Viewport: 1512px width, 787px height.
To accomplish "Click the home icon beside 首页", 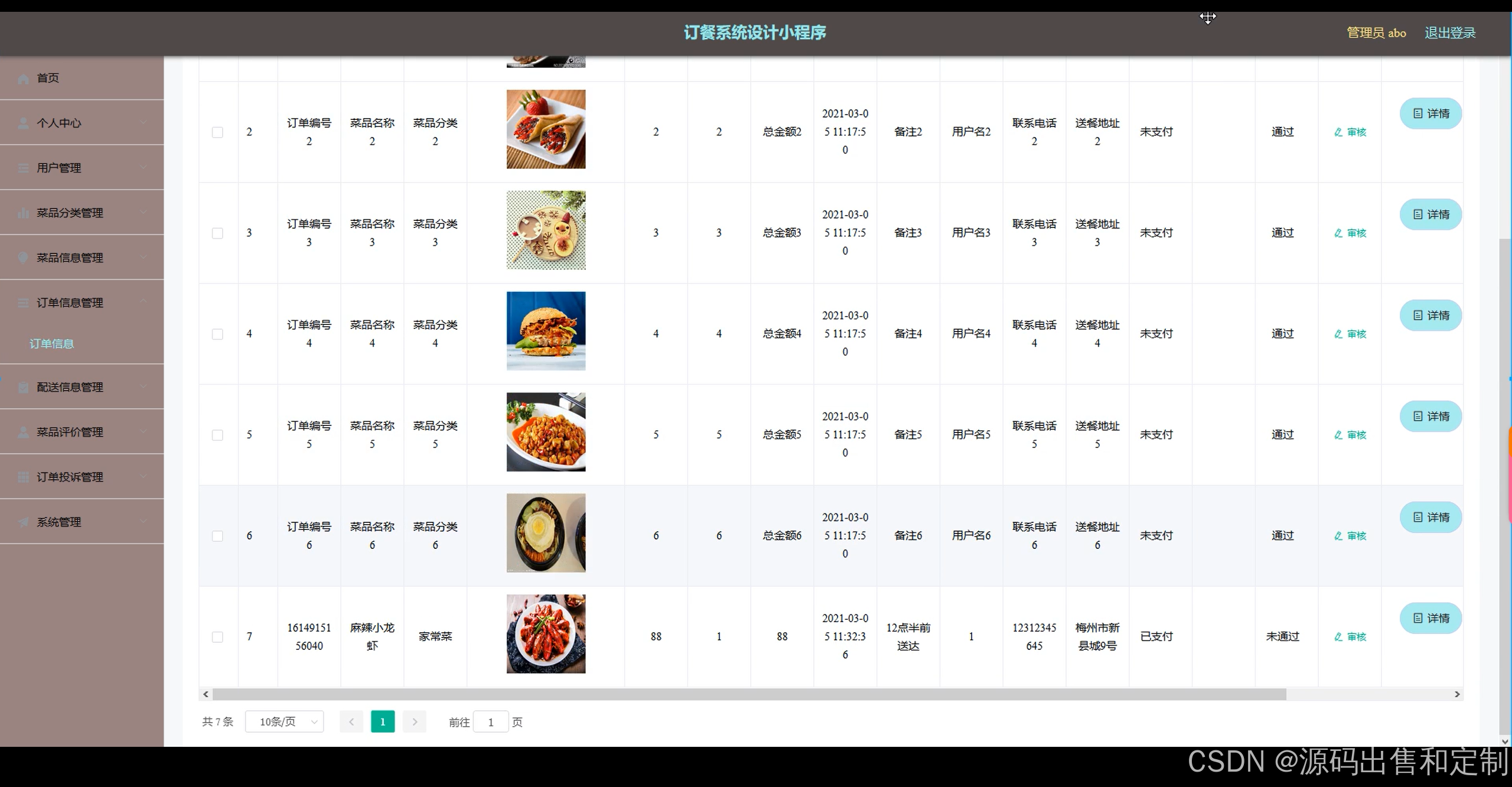I will tap(23, 79).
